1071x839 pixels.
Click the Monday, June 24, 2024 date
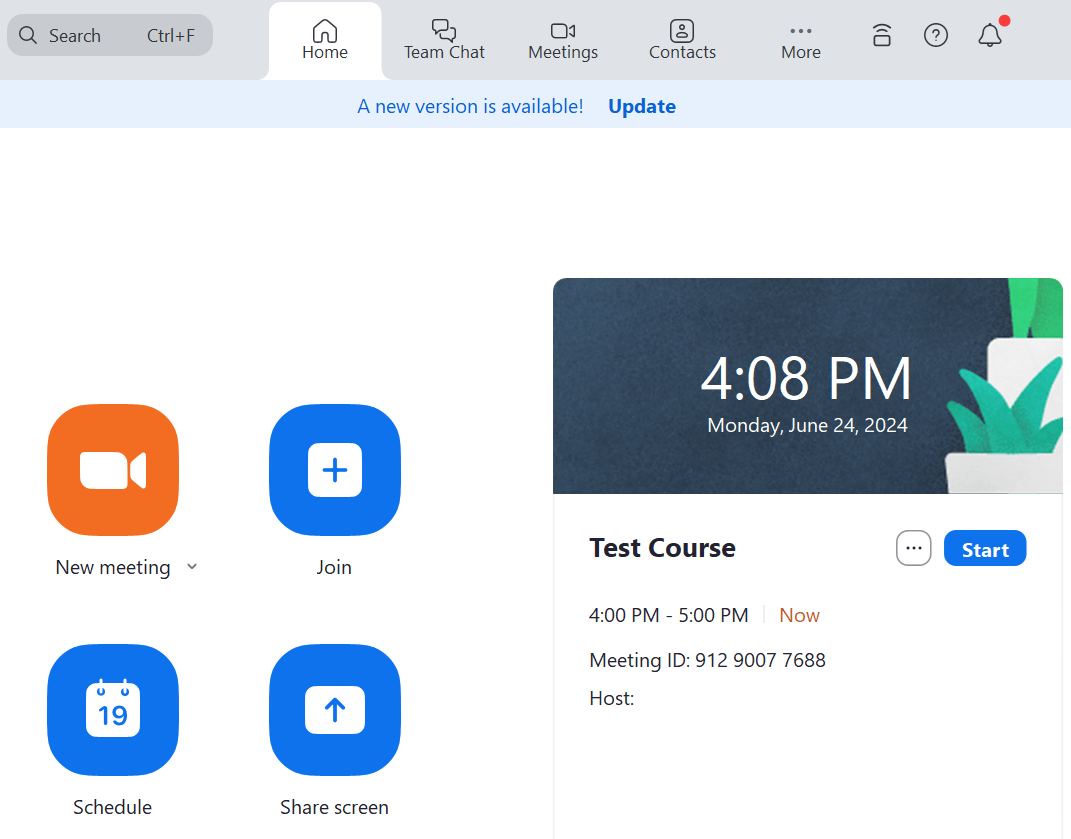click(x=807, y=425)
